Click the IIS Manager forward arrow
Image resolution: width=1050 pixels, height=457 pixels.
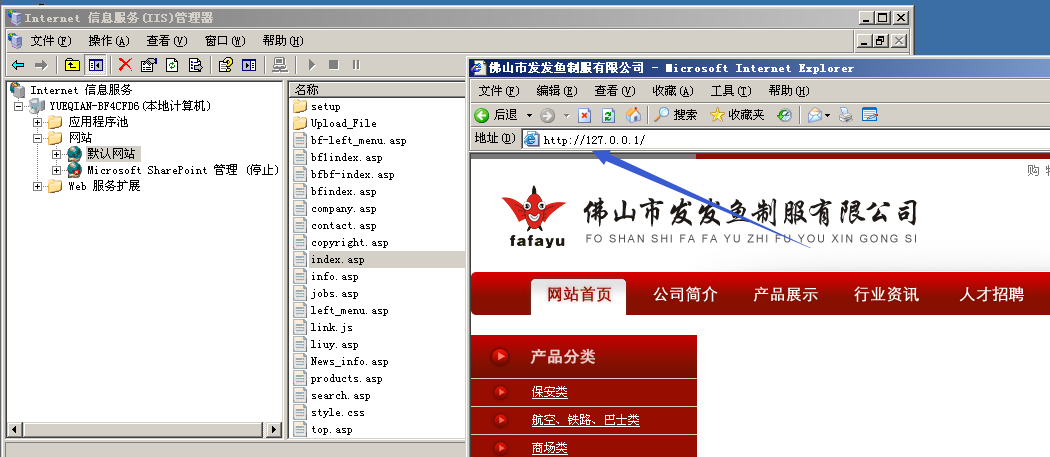pos(41,65)
